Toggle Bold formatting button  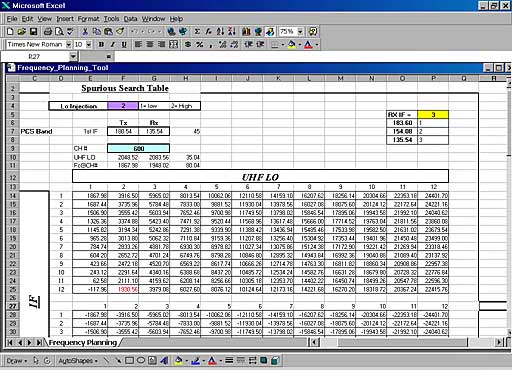(x=101, y=44)
